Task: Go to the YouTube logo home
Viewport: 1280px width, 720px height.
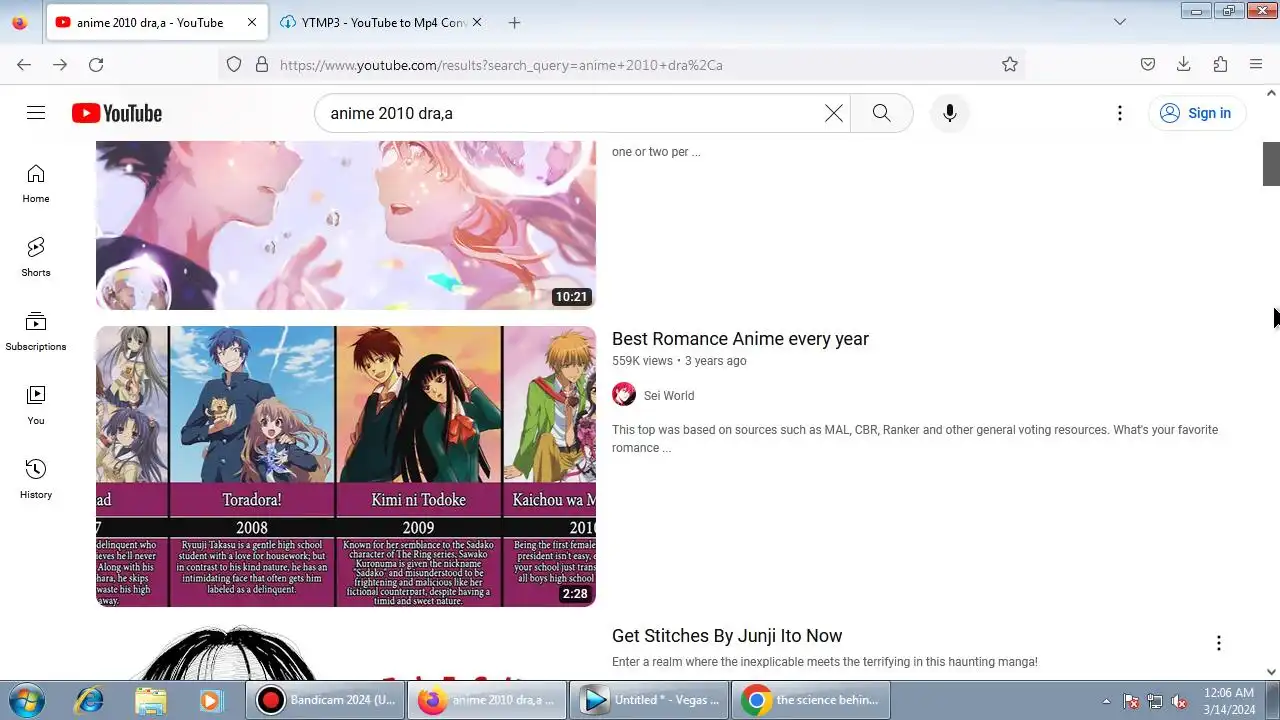Action: (117, 113)
